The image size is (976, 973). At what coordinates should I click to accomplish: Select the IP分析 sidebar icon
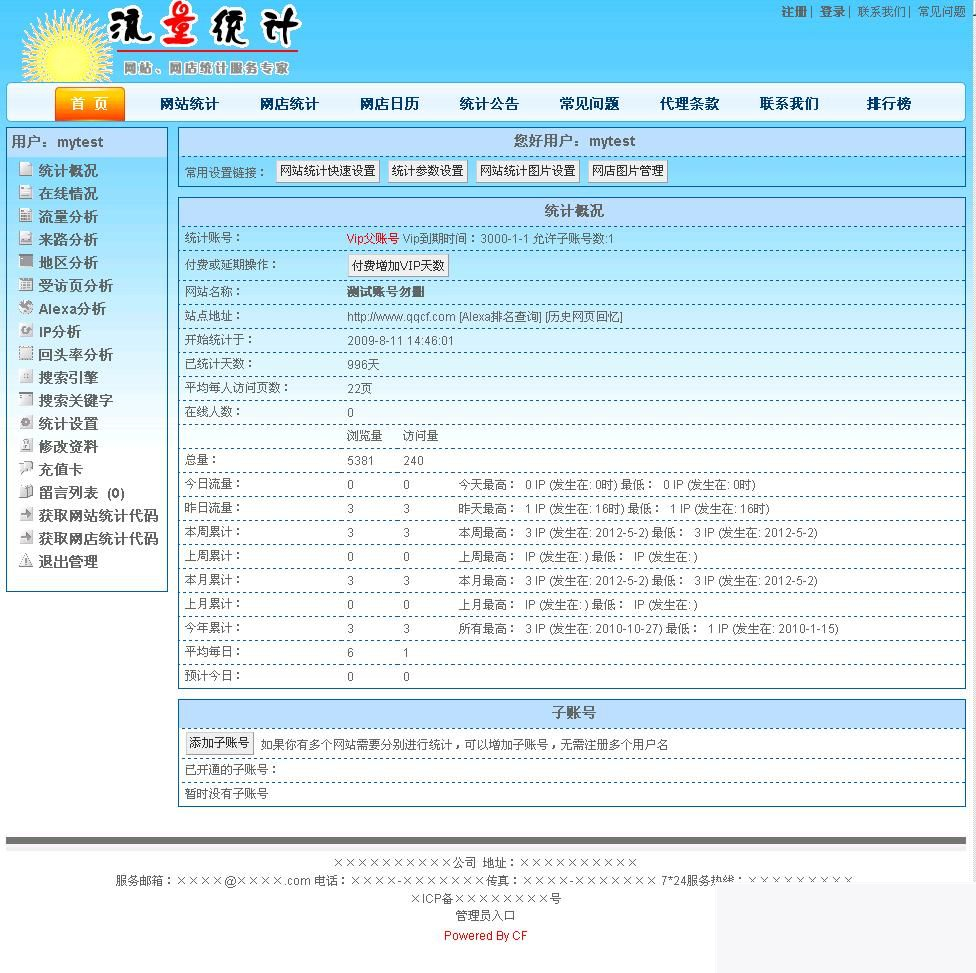pos(27,331)
